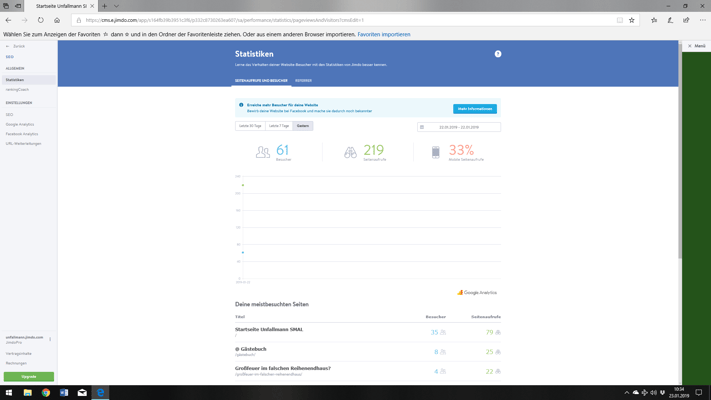Expand the account options menu in sidebar
711x400 pixels.
pos(50,339)
